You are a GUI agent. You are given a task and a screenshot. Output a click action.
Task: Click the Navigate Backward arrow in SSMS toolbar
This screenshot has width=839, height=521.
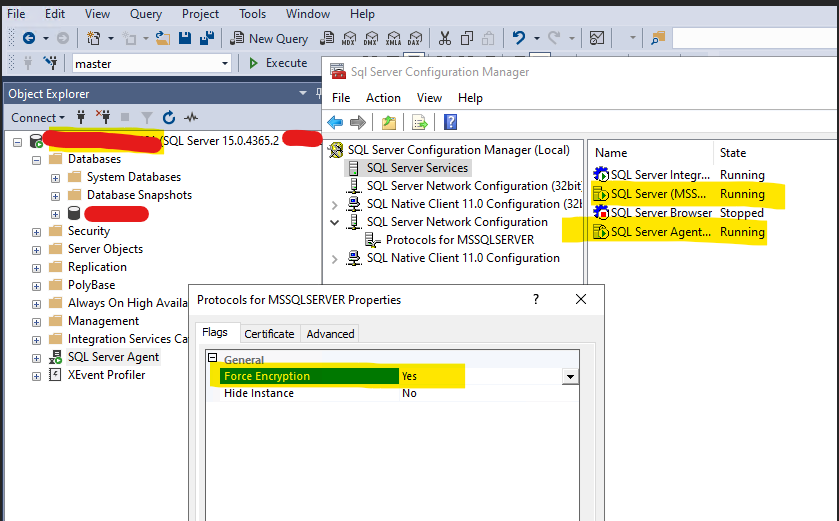pos(29,38)
